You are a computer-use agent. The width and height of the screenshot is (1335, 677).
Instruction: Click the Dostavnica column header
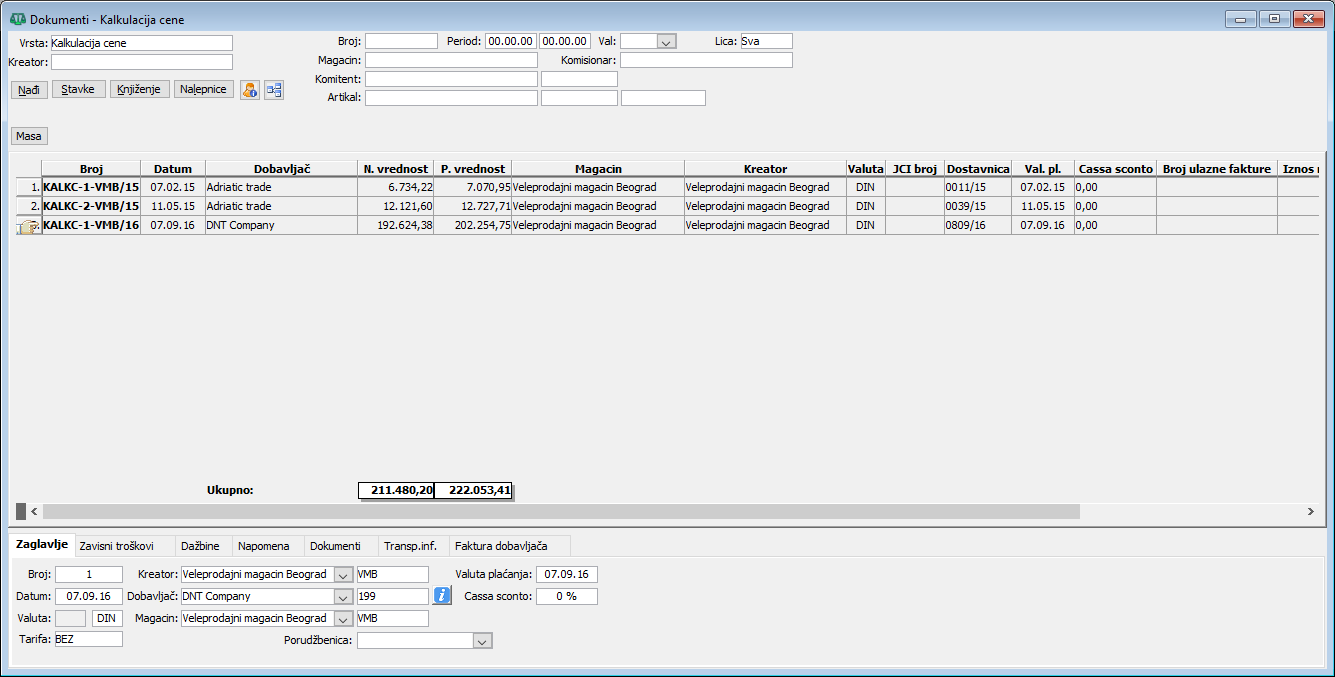coord(978,169)
